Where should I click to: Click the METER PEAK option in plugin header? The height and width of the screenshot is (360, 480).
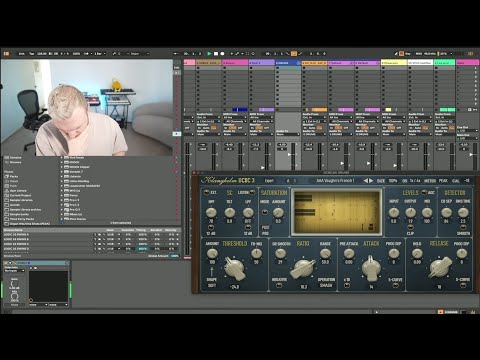point(436,180)
